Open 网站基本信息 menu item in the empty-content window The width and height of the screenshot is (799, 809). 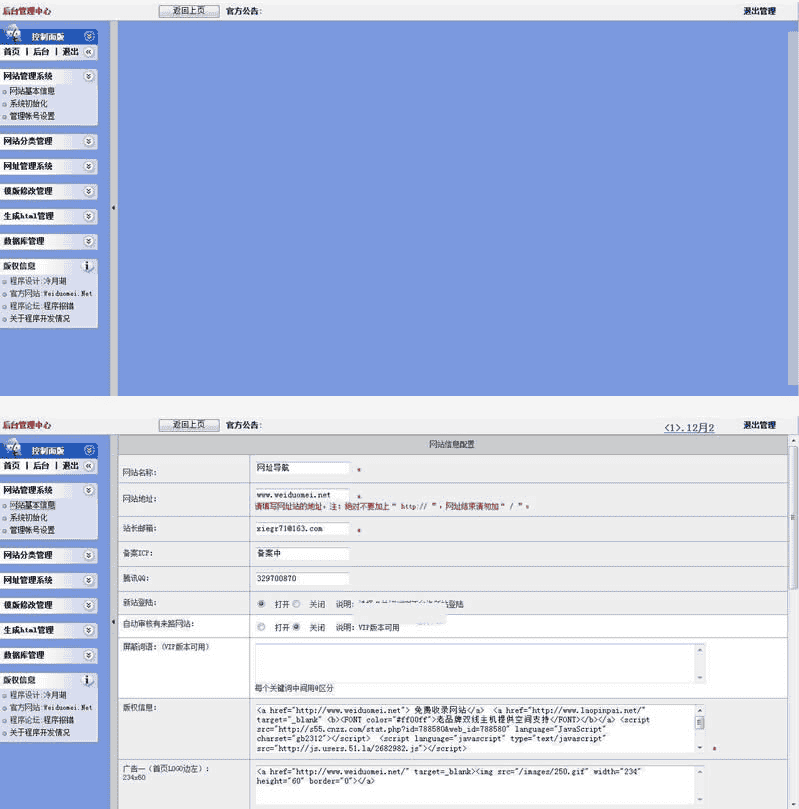click(32, 91)
